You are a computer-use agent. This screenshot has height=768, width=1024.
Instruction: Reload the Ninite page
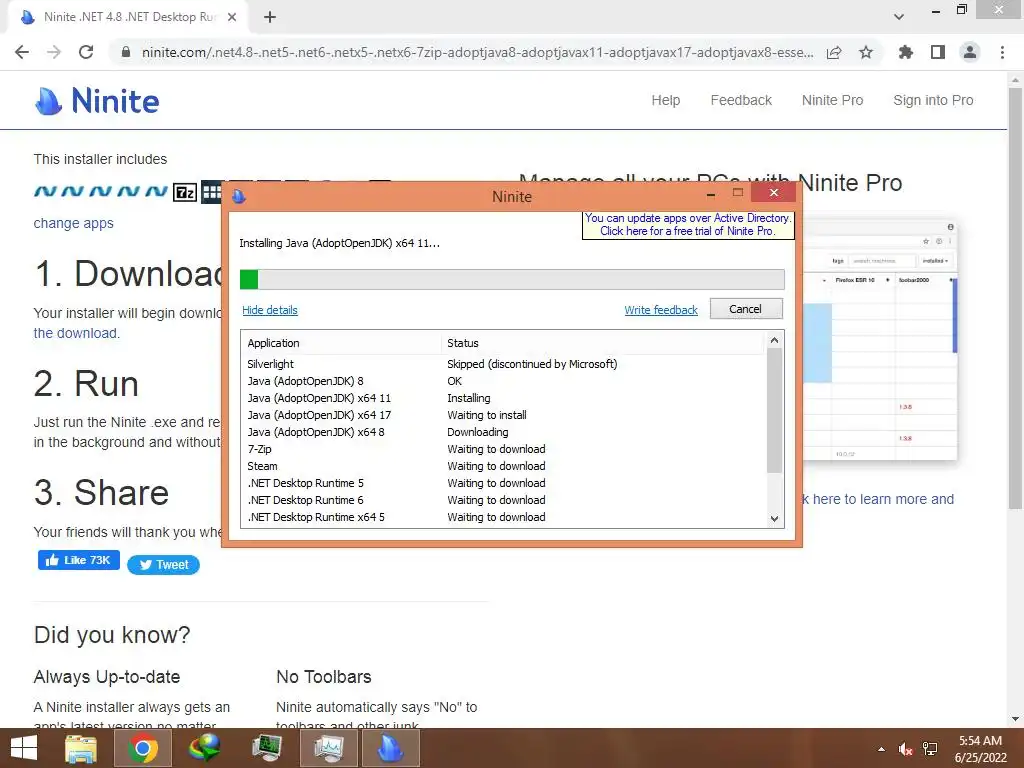(x=86, y=52)
